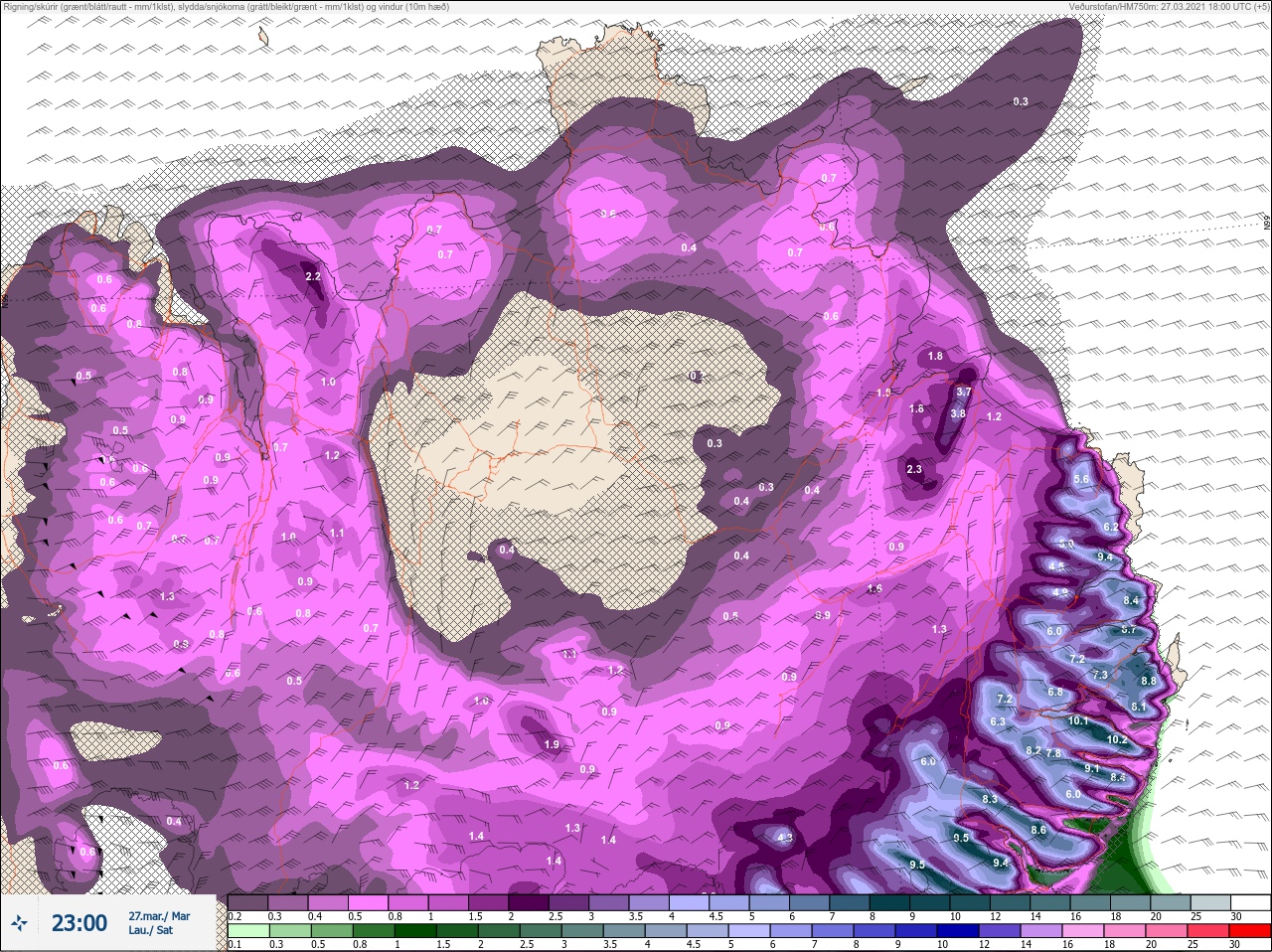Click the 4.3 precipitation value on the map
The image size is (1272, 952).
pyautogui.click(x=785, y=838)
